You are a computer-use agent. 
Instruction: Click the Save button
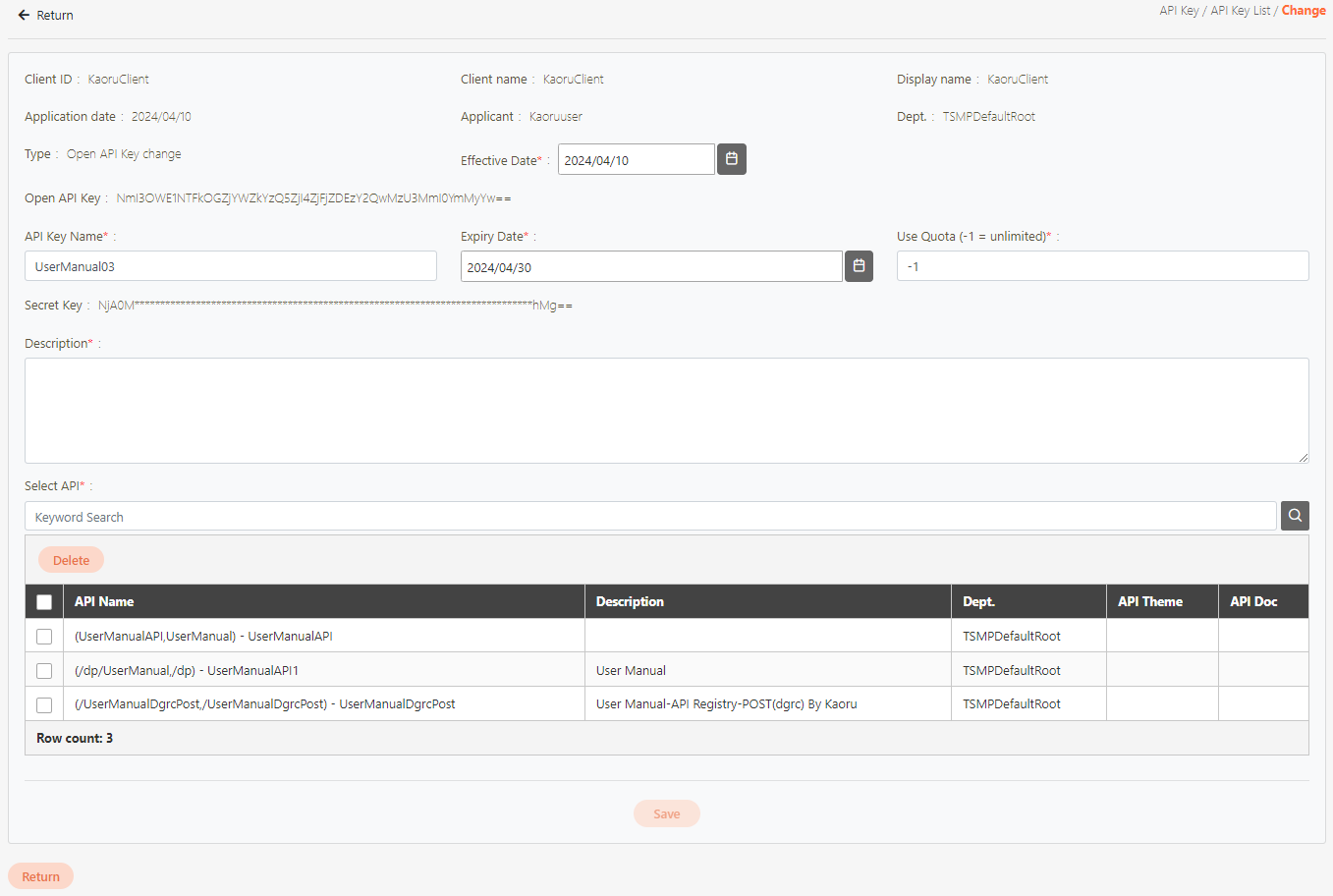point(666,813)
